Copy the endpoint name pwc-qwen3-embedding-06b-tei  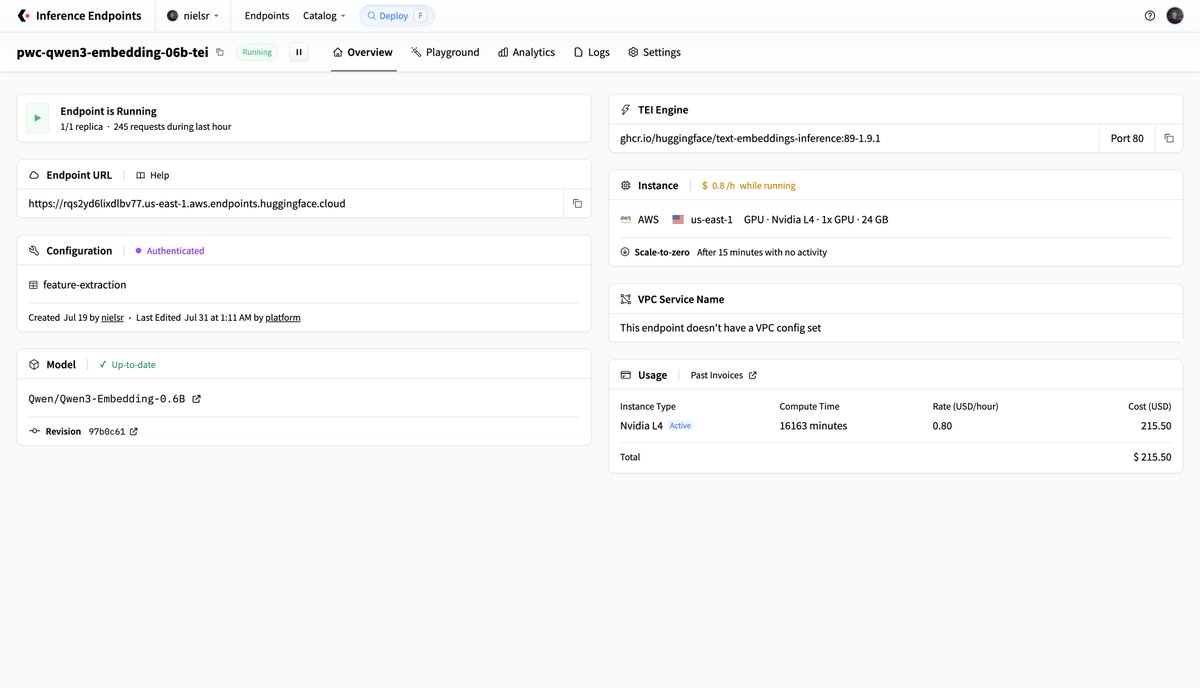click(x=220, y=52)
